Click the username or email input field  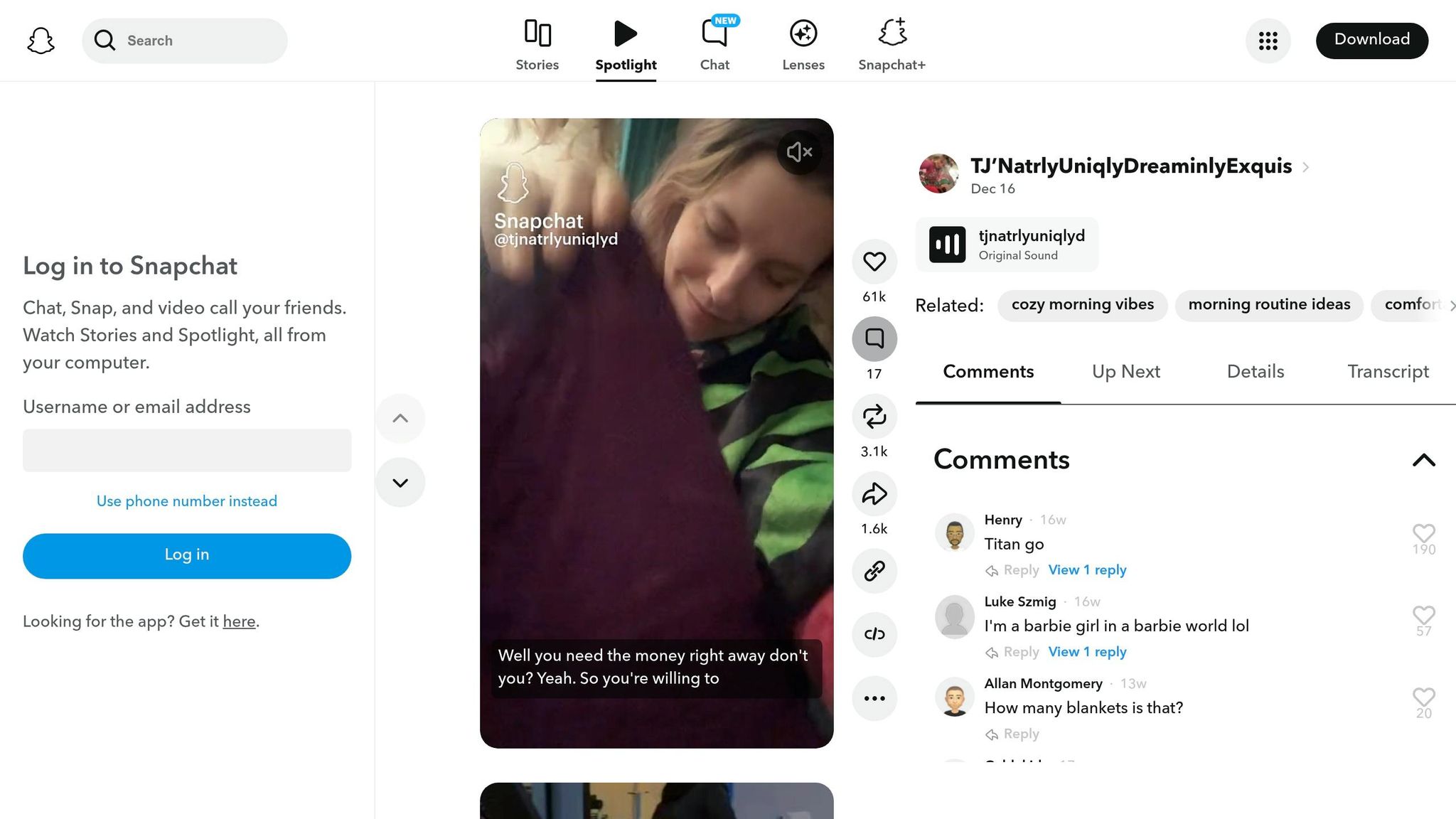pyautogui.click(x=186, y=450)
